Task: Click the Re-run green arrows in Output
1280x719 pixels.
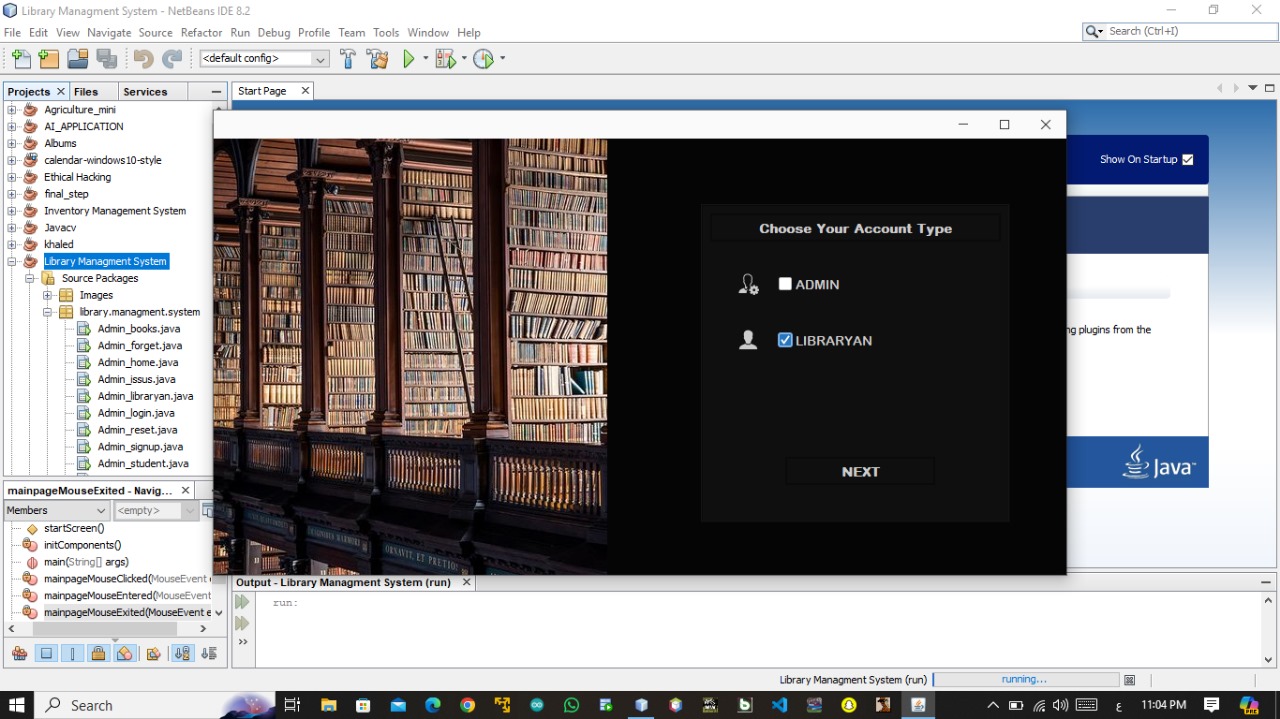Action: (x=242, y=602)
